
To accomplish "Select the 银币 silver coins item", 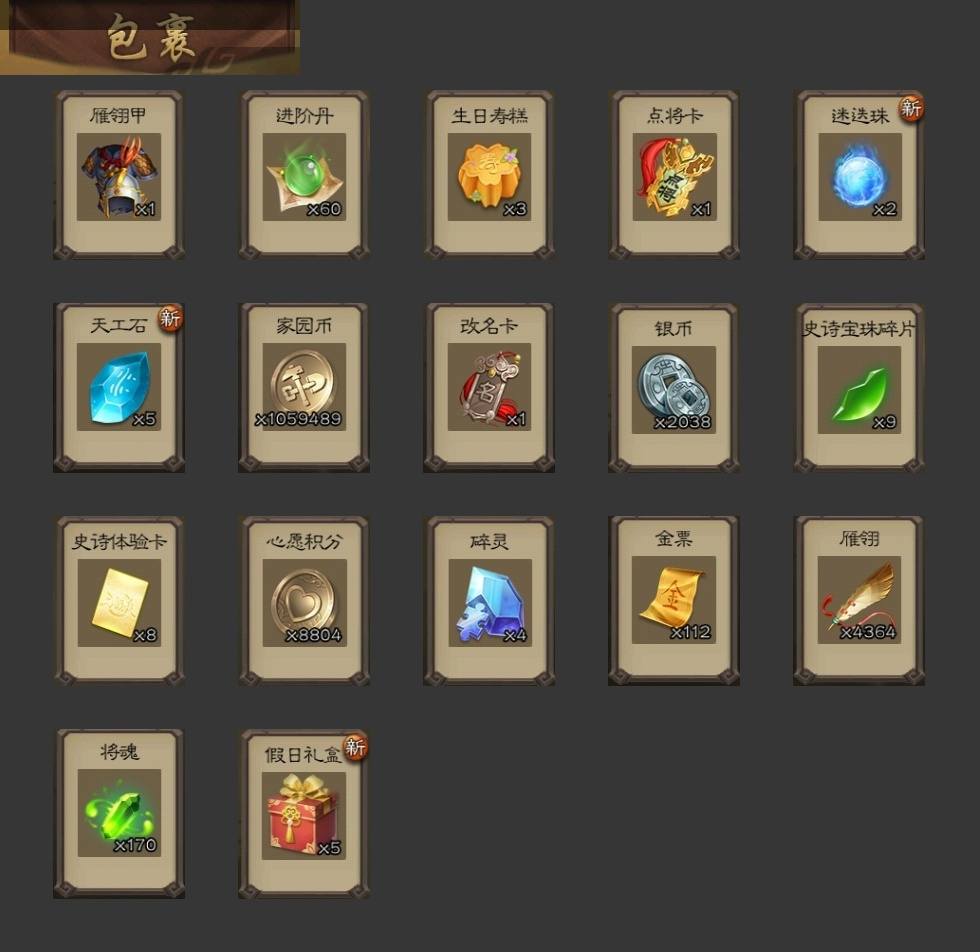I will coord(674,388).
